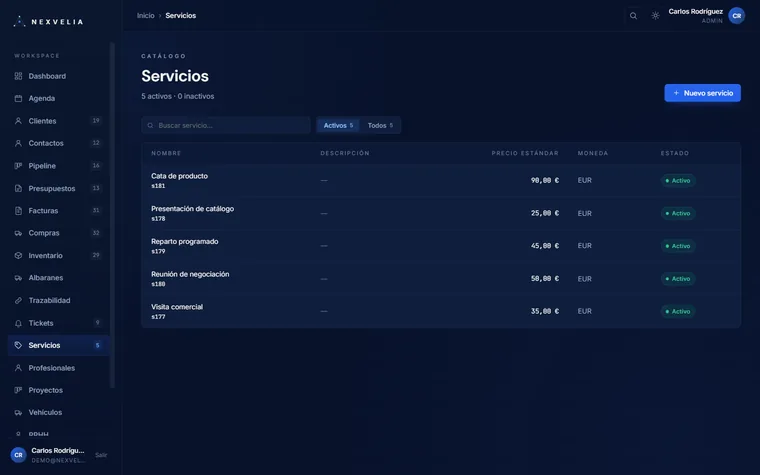Click the CR avatar in top bar
Screen dimensions: 760x475
pos(736,16)
